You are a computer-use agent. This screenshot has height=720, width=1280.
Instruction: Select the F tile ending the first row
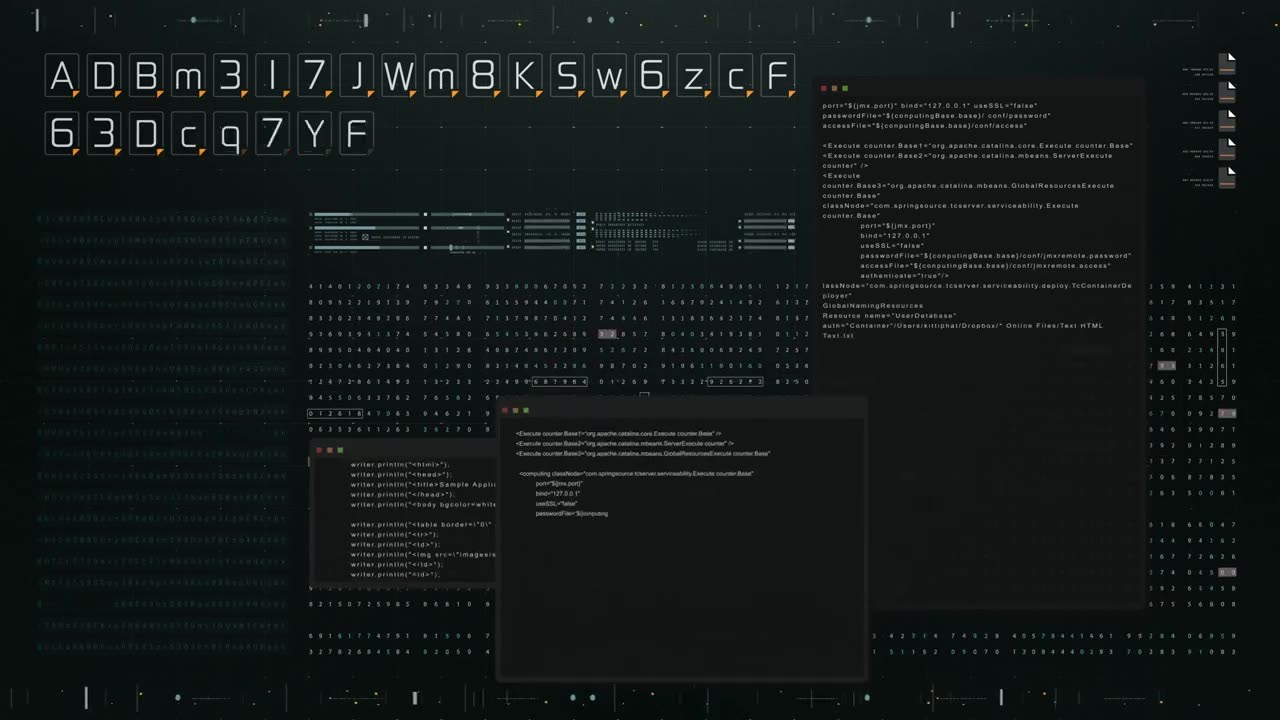776,76
